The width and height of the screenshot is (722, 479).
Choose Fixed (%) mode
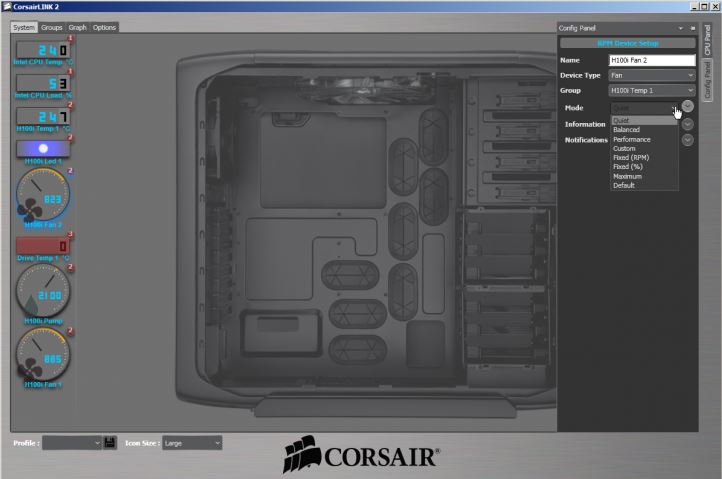click(x=644, y=167)
